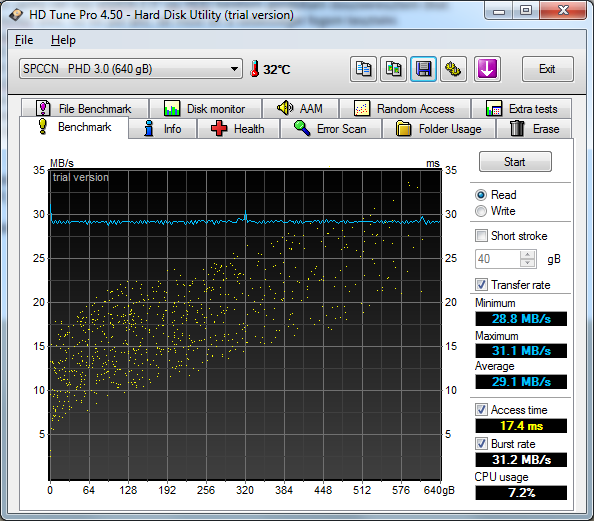Click the Start benchmark button
The height and width of the screenshot is (521, 594).
515,162
